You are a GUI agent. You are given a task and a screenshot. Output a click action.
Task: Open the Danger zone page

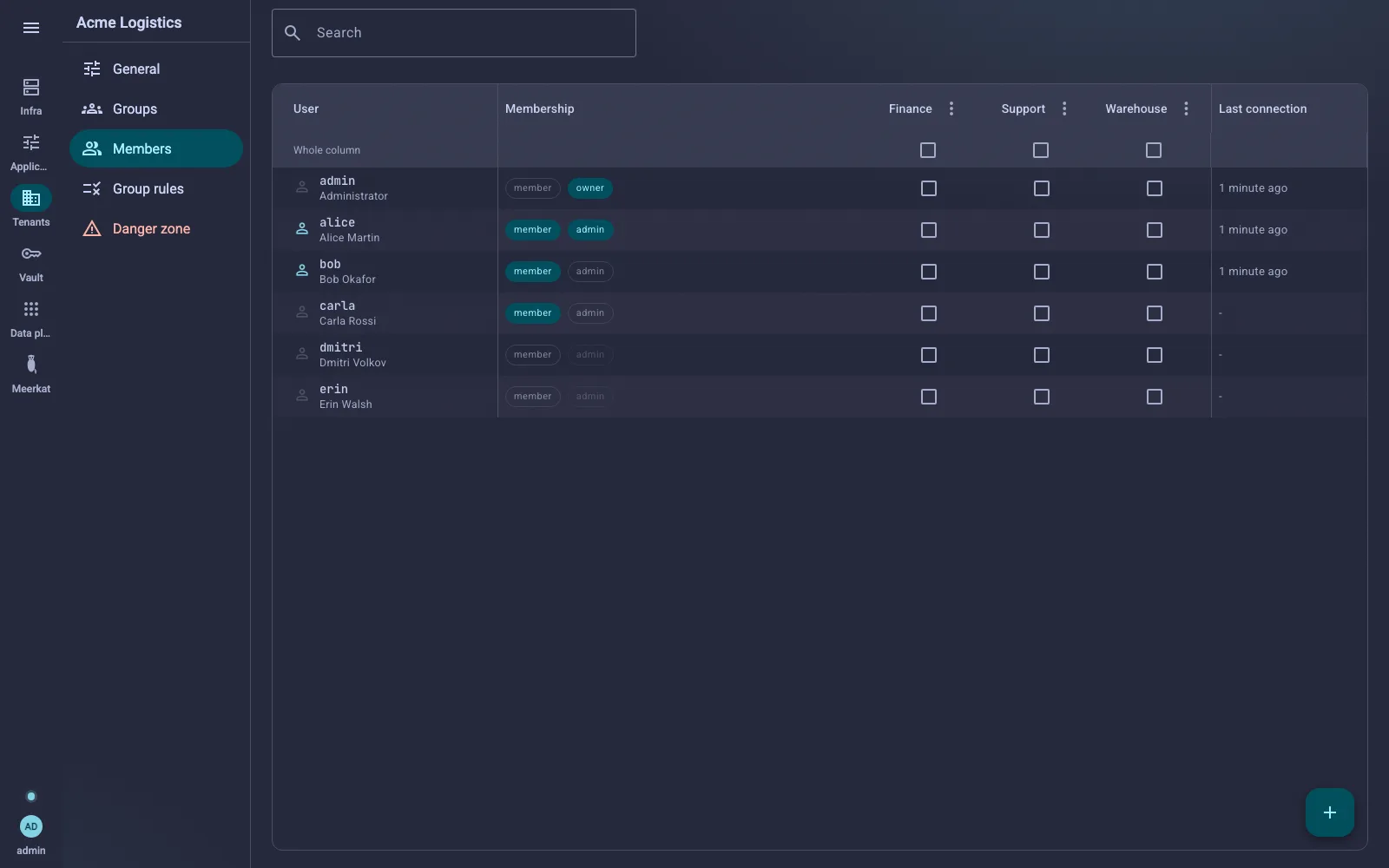tap(156, 228)
